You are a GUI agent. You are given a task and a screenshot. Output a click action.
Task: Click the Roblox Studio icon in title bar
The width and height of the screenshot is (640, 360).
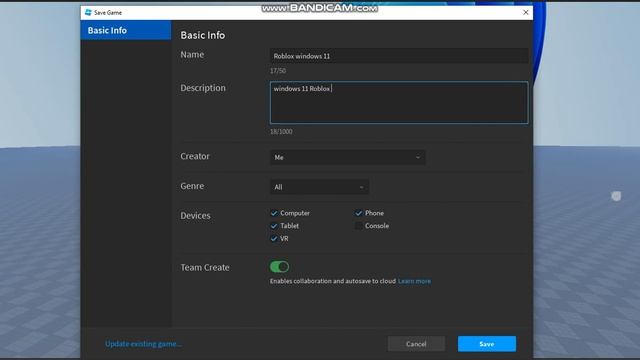[x=88, y=13]
